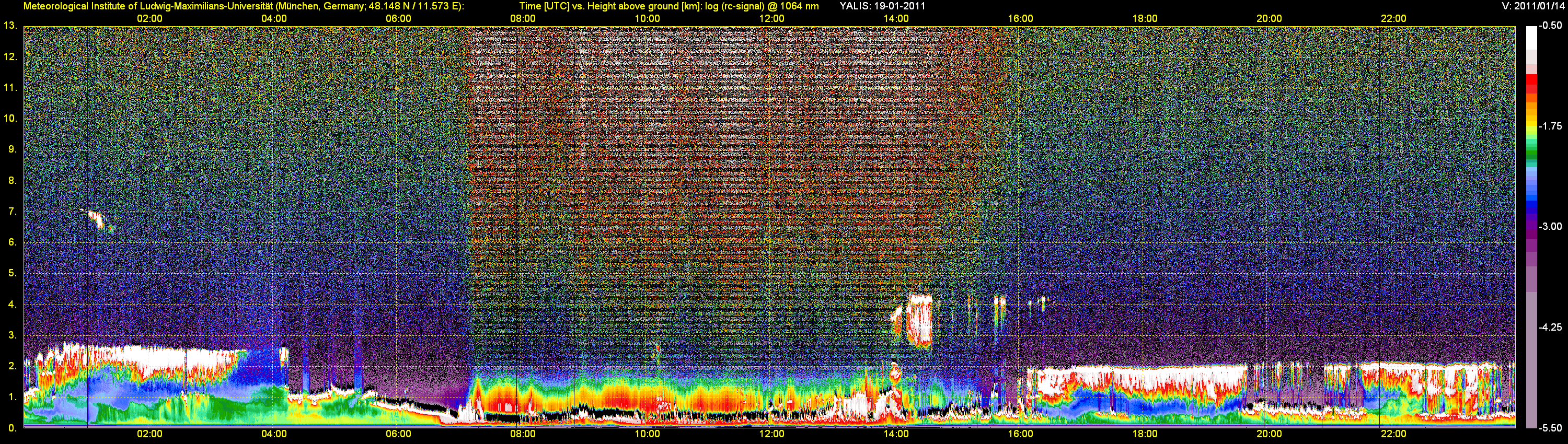The image size is (1568, 444).
Task: Click the 12. km height axis label
Action: 10,56
